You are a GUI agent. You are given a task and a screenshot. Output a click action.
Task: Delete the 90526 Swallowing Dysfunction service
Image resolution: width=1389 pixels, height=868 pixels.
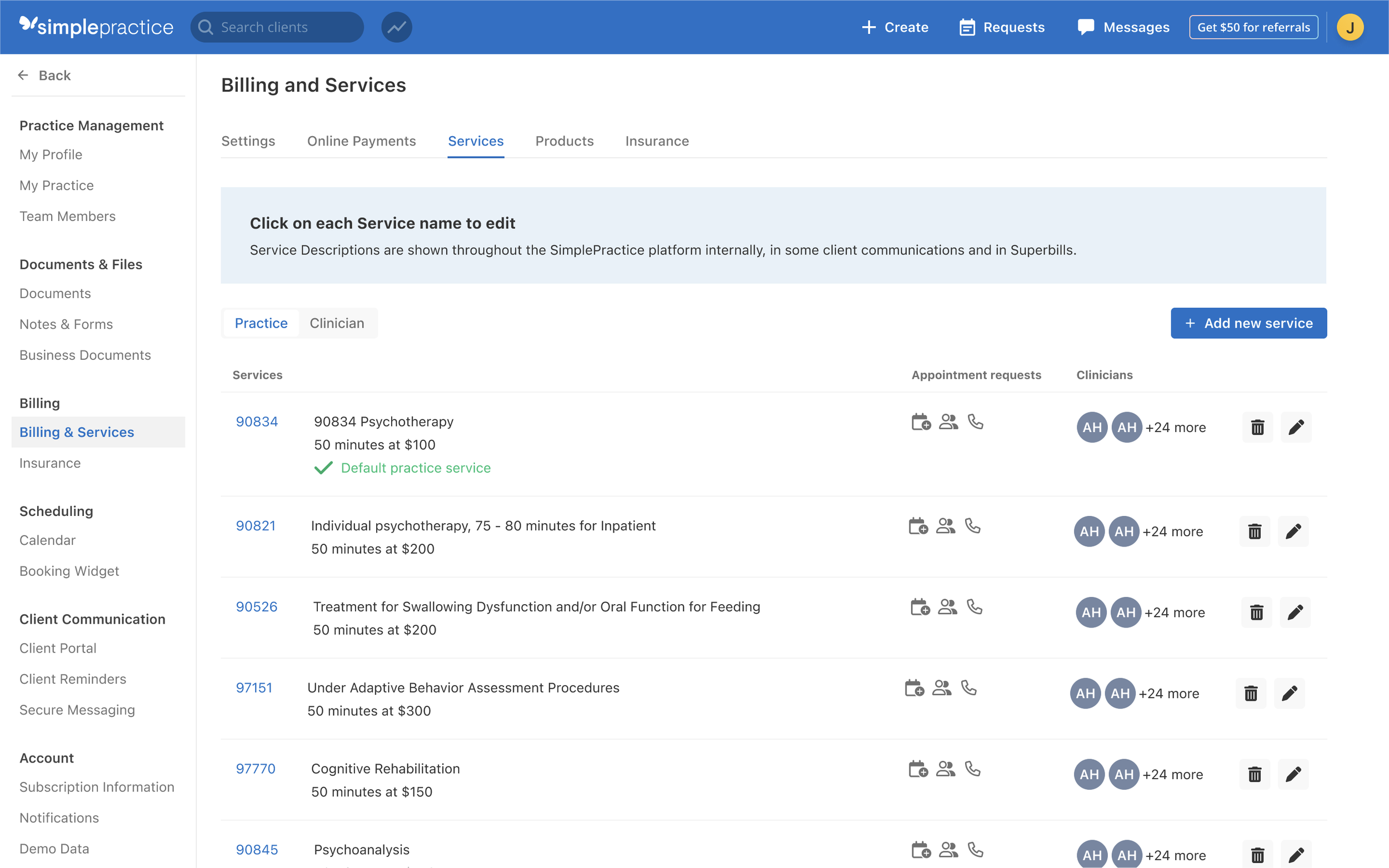click(x=1256, y=612)
